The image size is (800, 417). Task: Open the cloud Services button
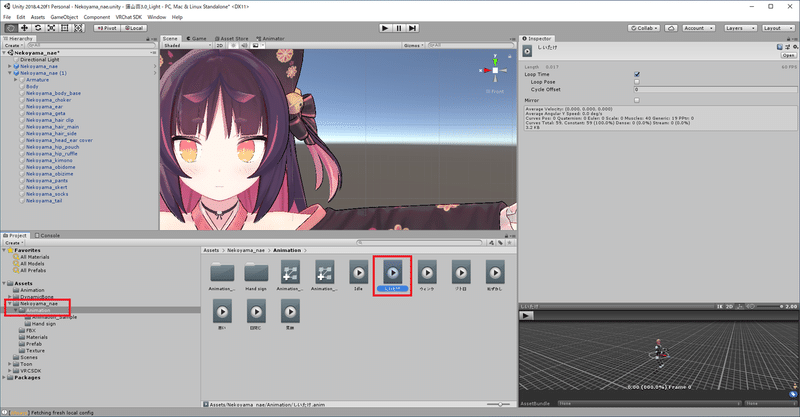tap(671, 28)
